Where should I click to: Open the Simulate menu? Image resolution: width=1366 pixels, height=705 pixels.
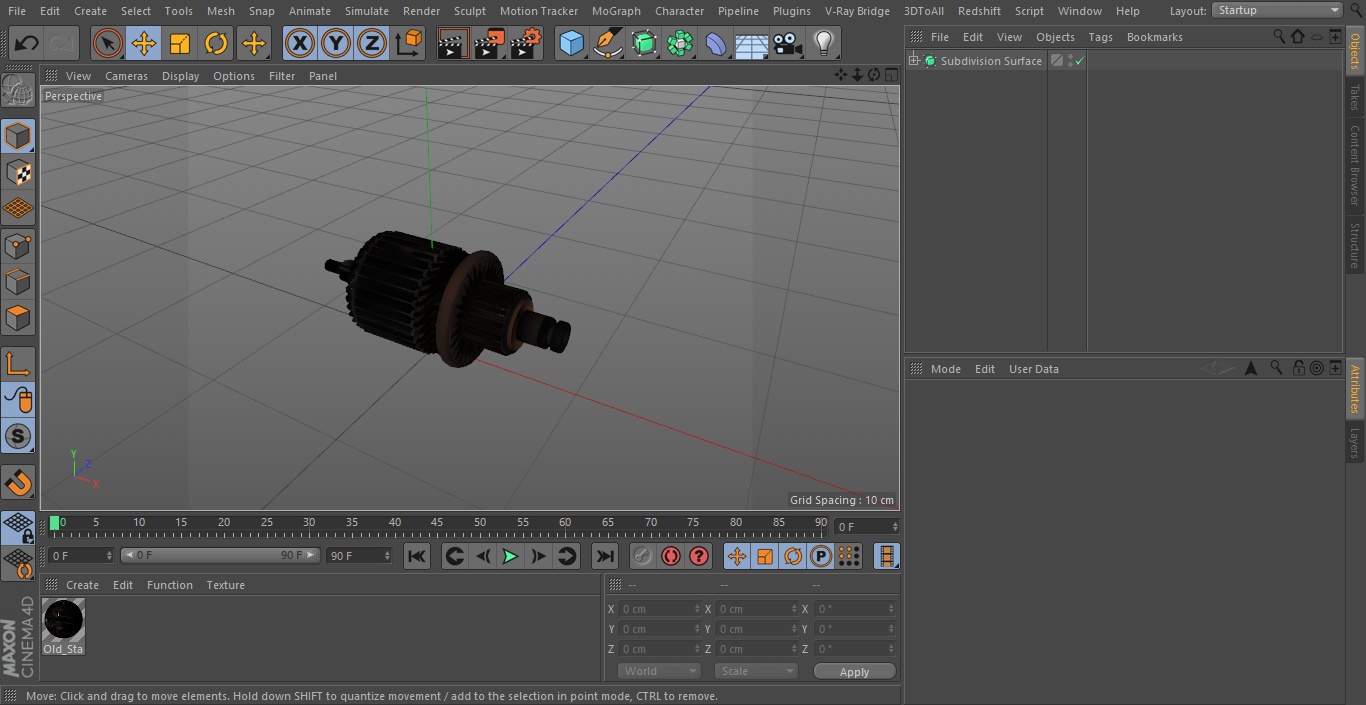point(367,11)
